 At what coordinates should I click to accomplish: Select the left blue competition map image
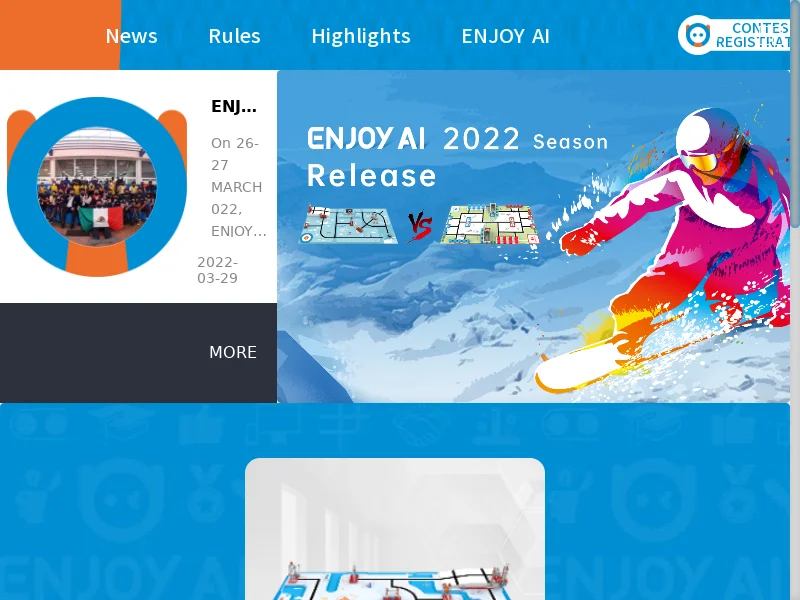pos(348,224)
